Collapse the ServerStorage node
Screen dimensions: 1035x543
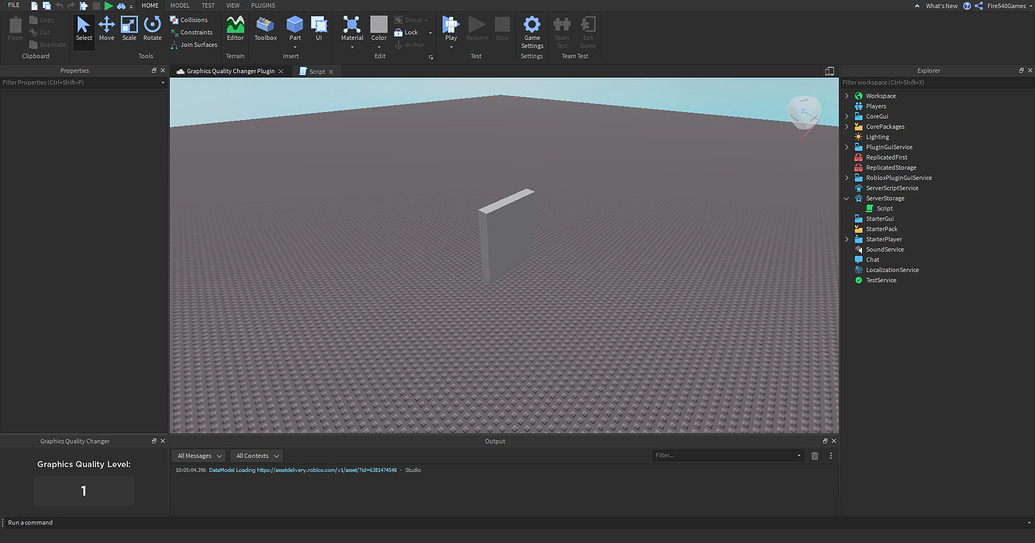[847, 199]
